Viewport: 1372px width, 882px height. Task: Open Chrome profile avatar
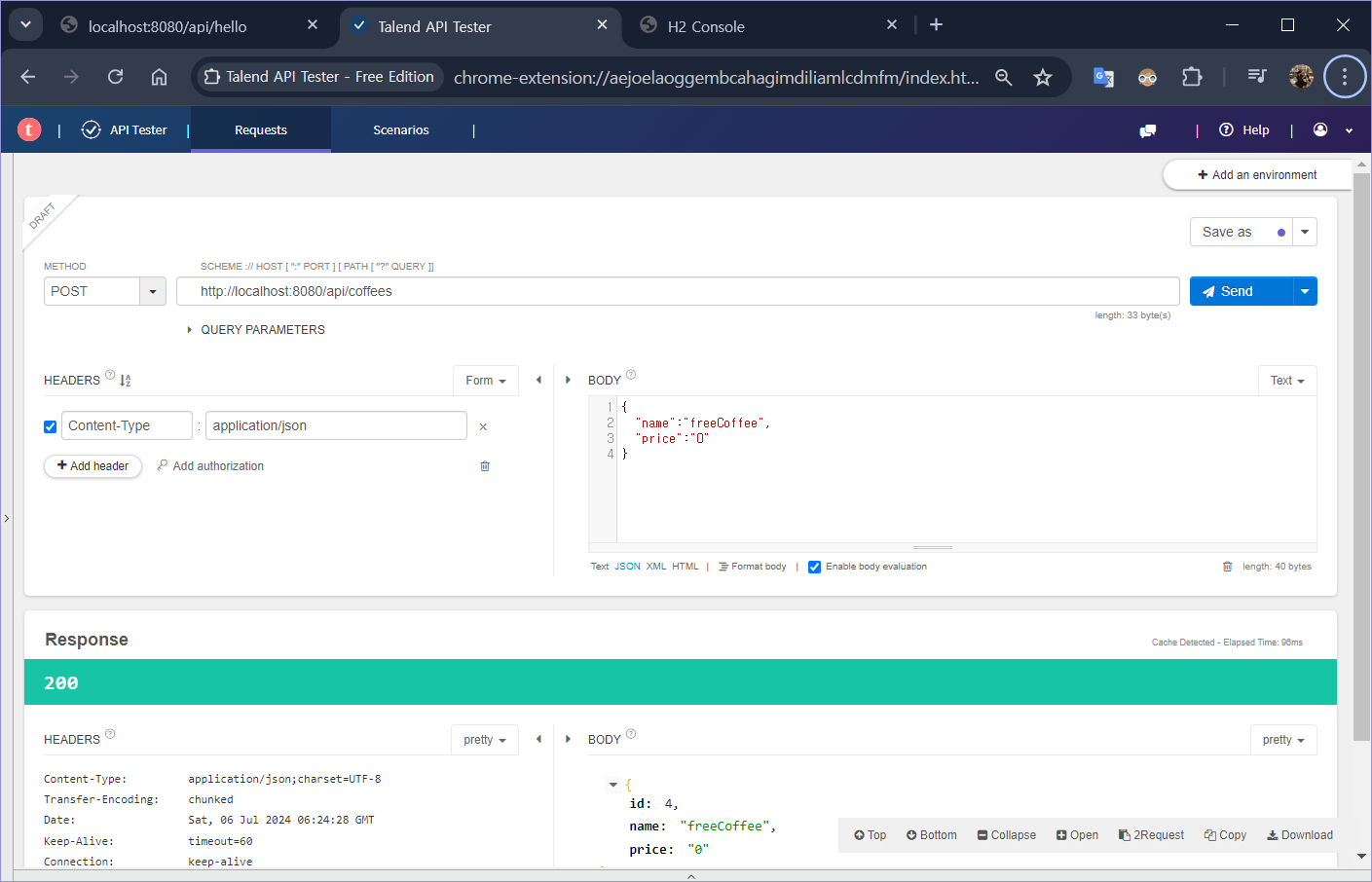click(1301, 77)
